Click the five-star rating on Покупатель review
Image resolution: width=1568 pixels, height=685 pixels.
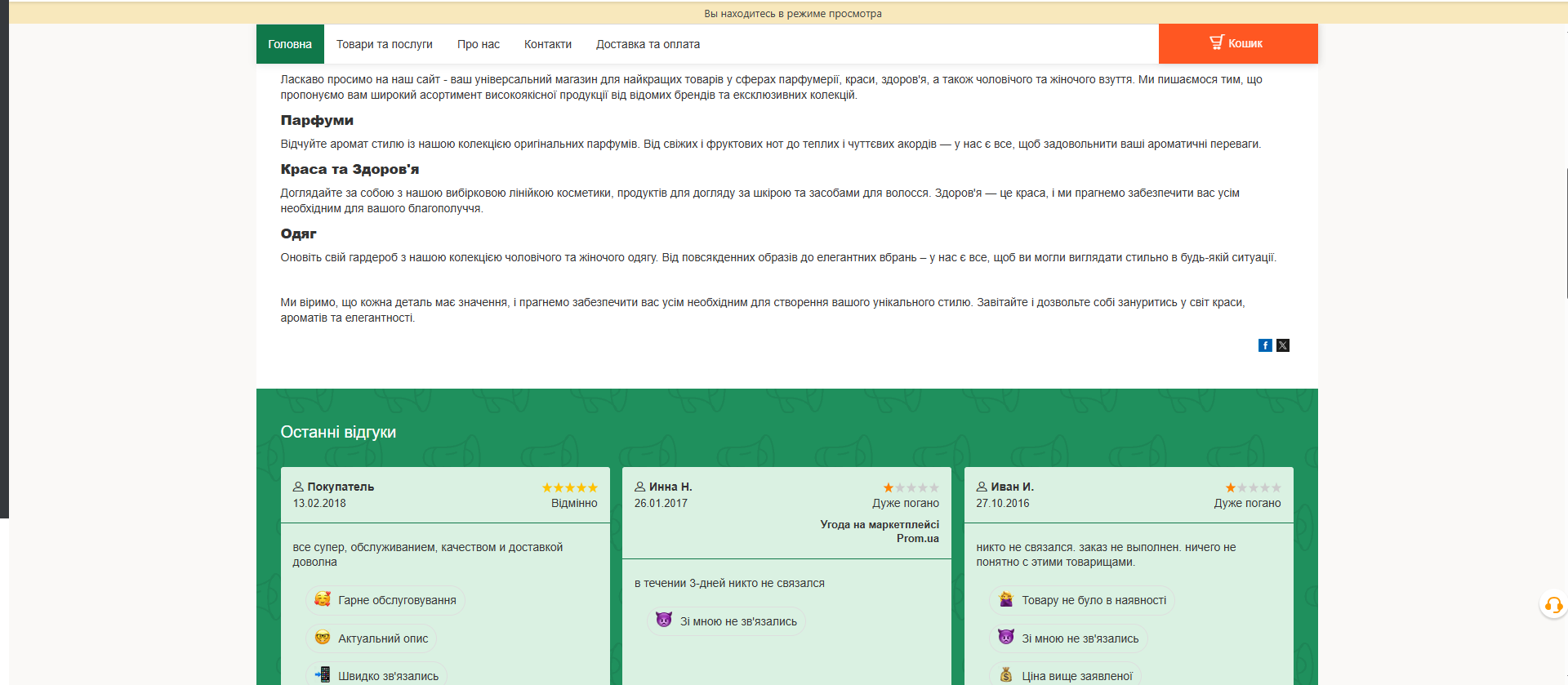pyautogui.click(x=569, y=487)
